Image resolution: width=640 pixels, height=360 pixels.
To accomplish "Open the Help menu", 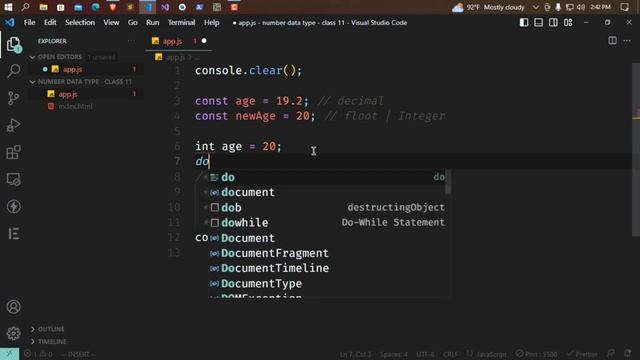I will (211, 22).
